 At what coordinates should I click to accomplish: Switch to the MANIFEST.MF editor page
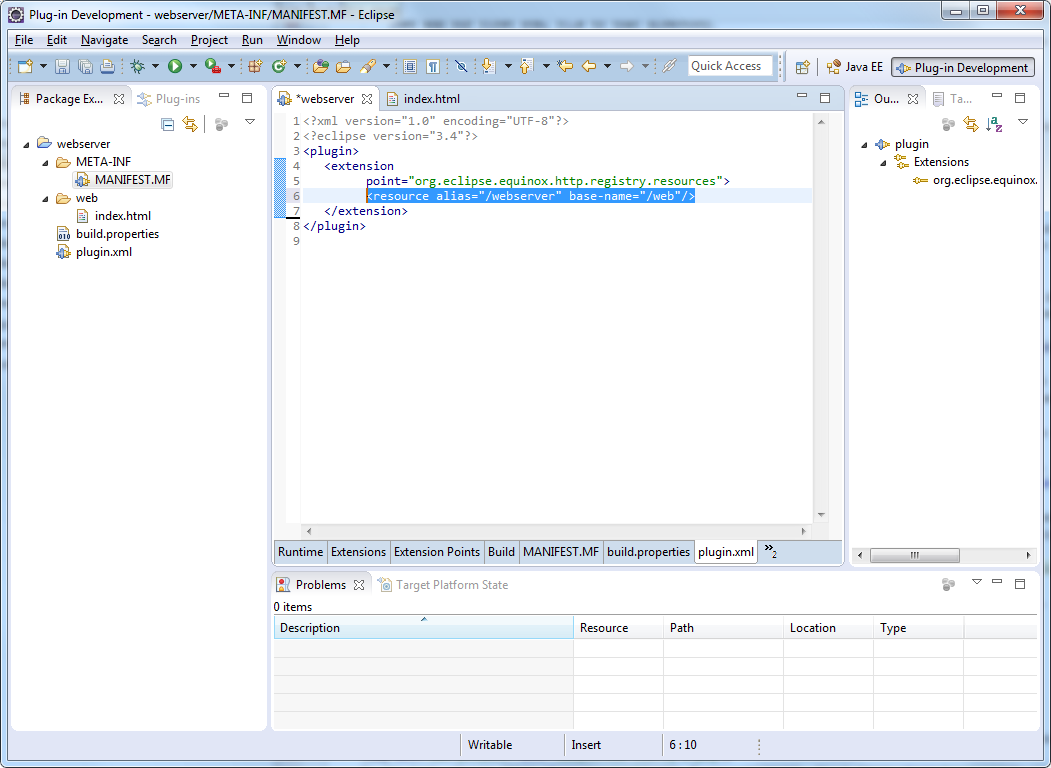561,552
